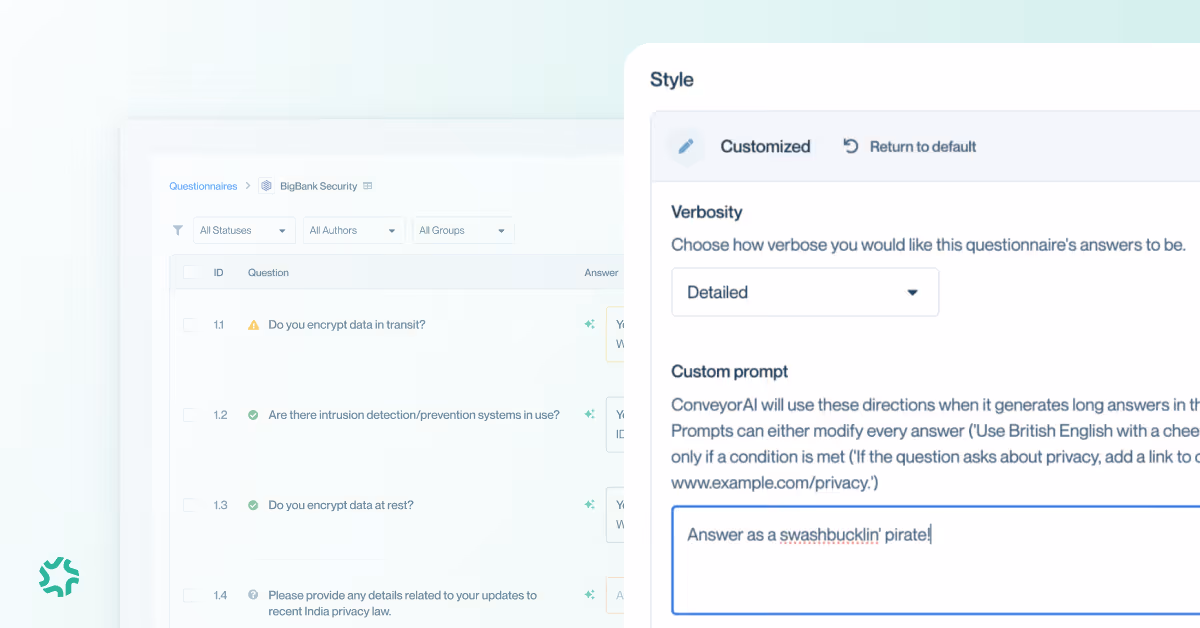This screenshot has width=1200, height=628.
Task: Click the AI sparkle icon on row 1.2
Action: coord(590,415)
